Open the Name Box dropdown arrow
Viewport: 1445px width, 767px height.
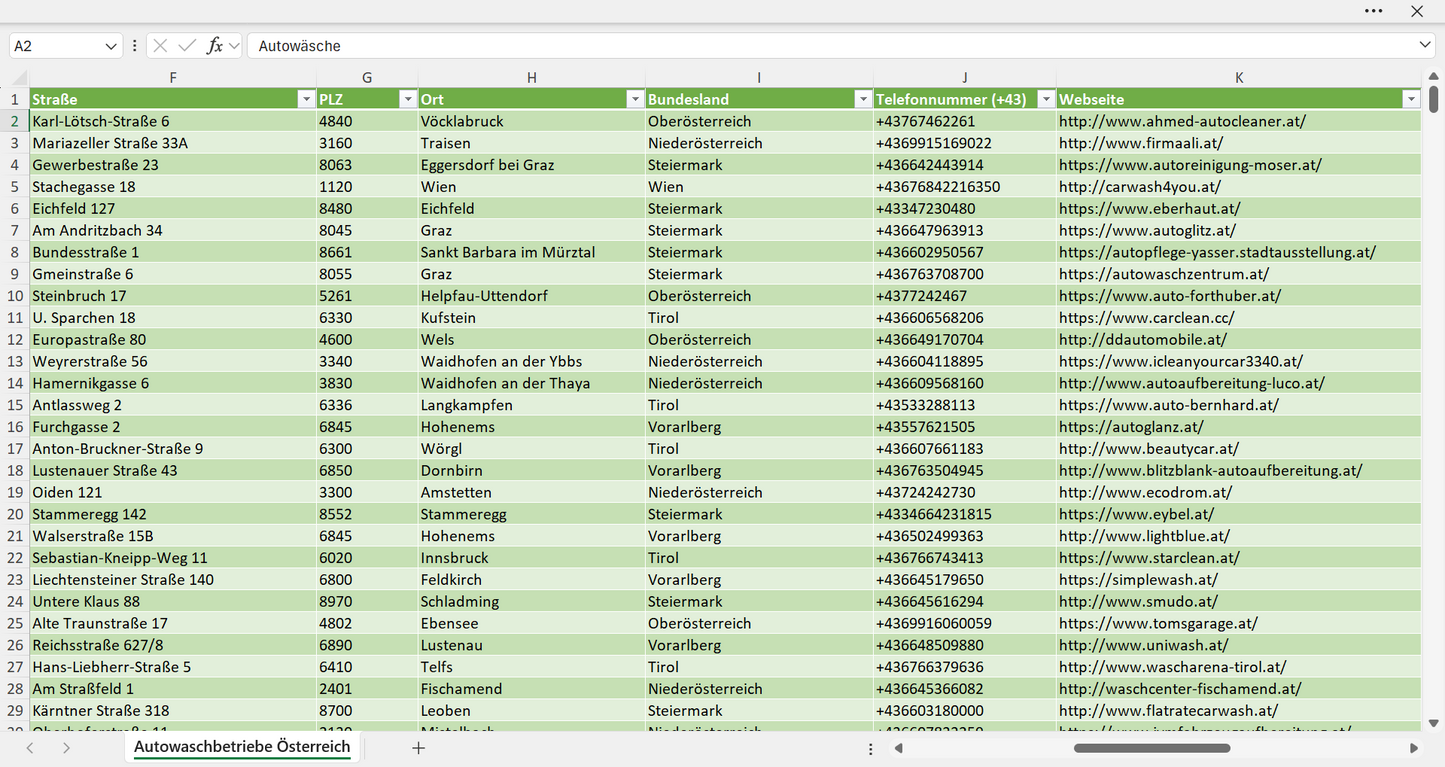(110, 46)
